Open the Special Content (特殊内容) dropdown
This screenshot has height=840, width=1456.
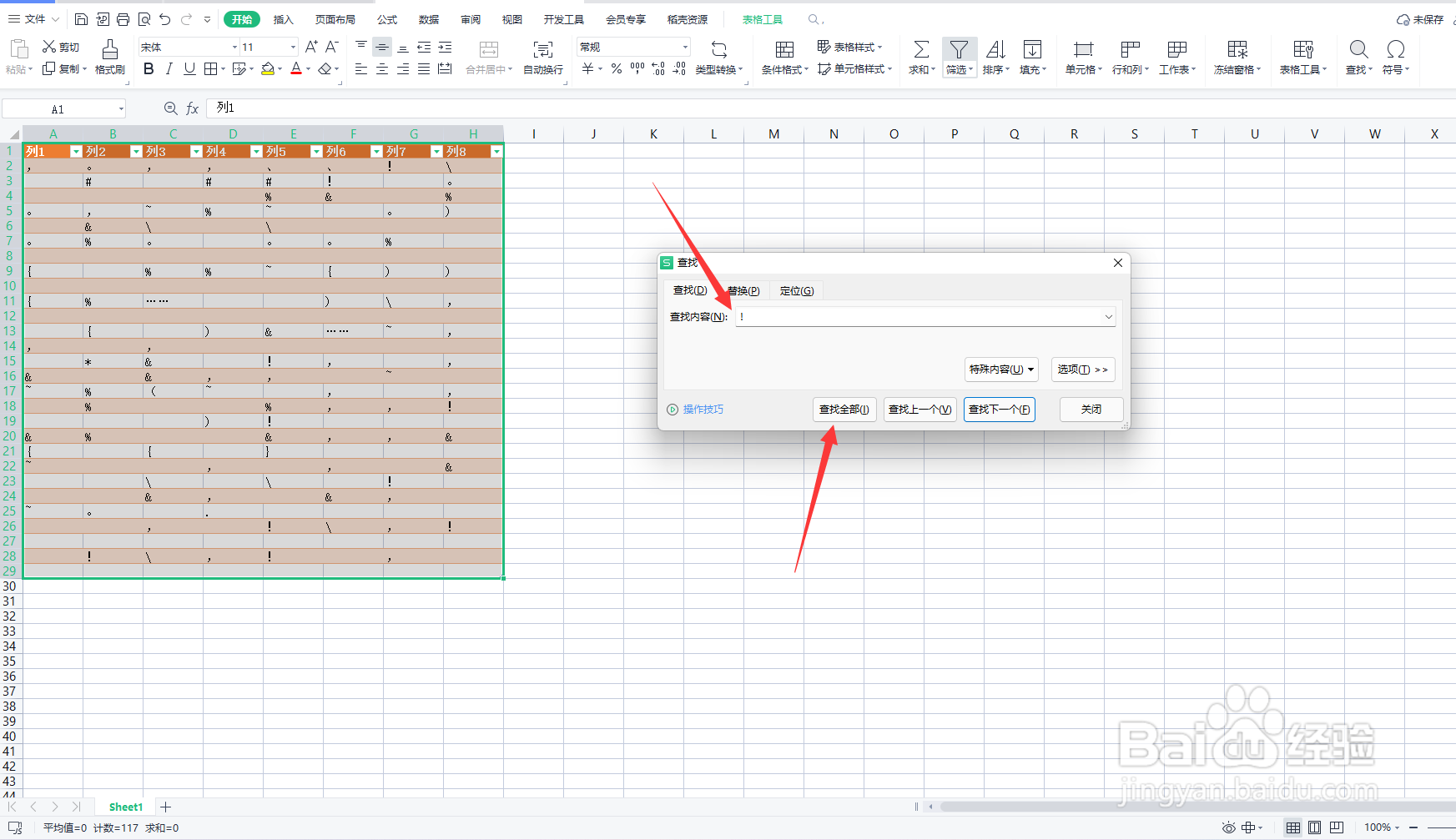pyautogui.click(x=1001, y=369)
